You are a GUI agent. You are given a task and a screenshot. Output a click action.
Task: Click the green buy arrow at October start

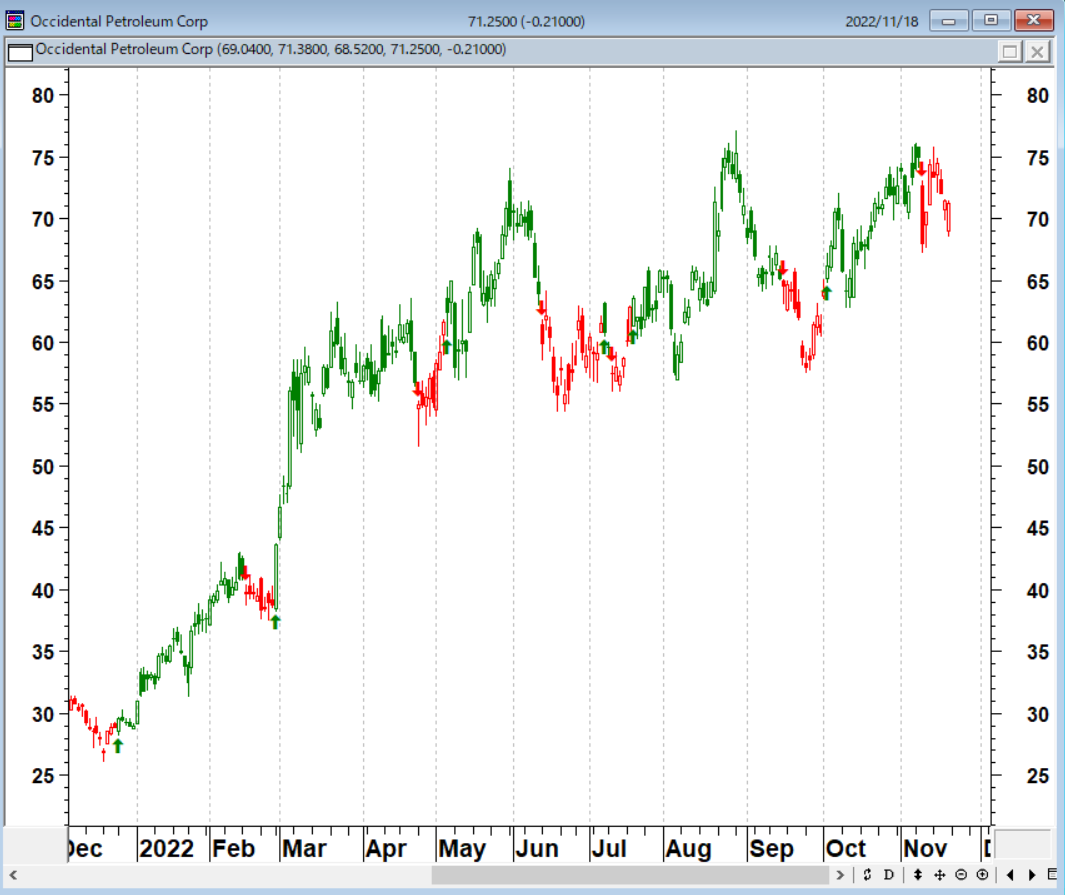click(827, 293)
